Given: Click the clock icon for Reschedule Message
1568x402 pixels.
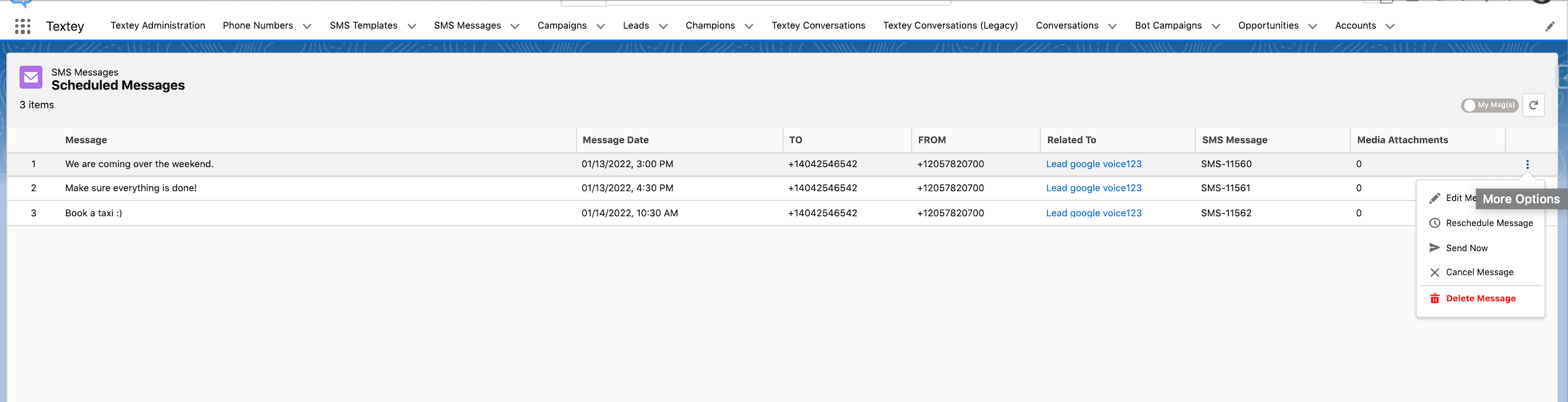Looking at the screenshot, I should pos(1435,223).
